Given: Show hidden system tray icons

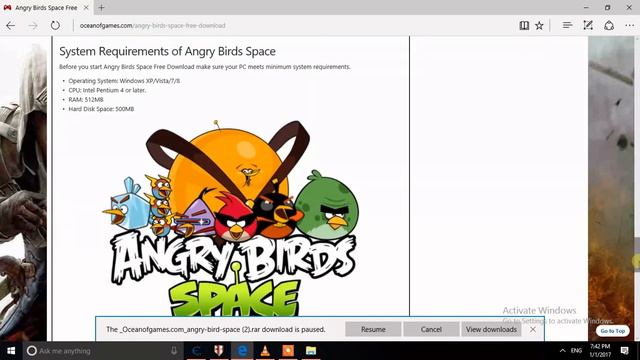Looking at the screenshot, I should pos(562,351).
